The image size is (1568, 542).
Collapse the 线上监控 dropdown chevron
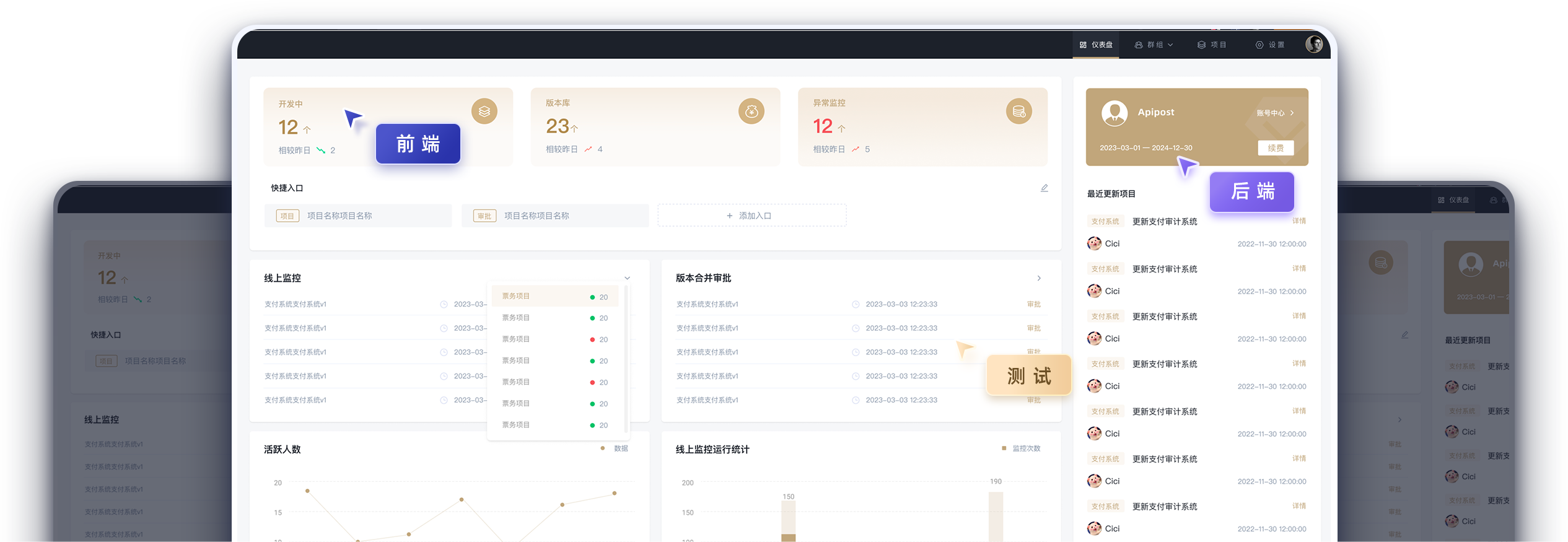coord(628,278)
